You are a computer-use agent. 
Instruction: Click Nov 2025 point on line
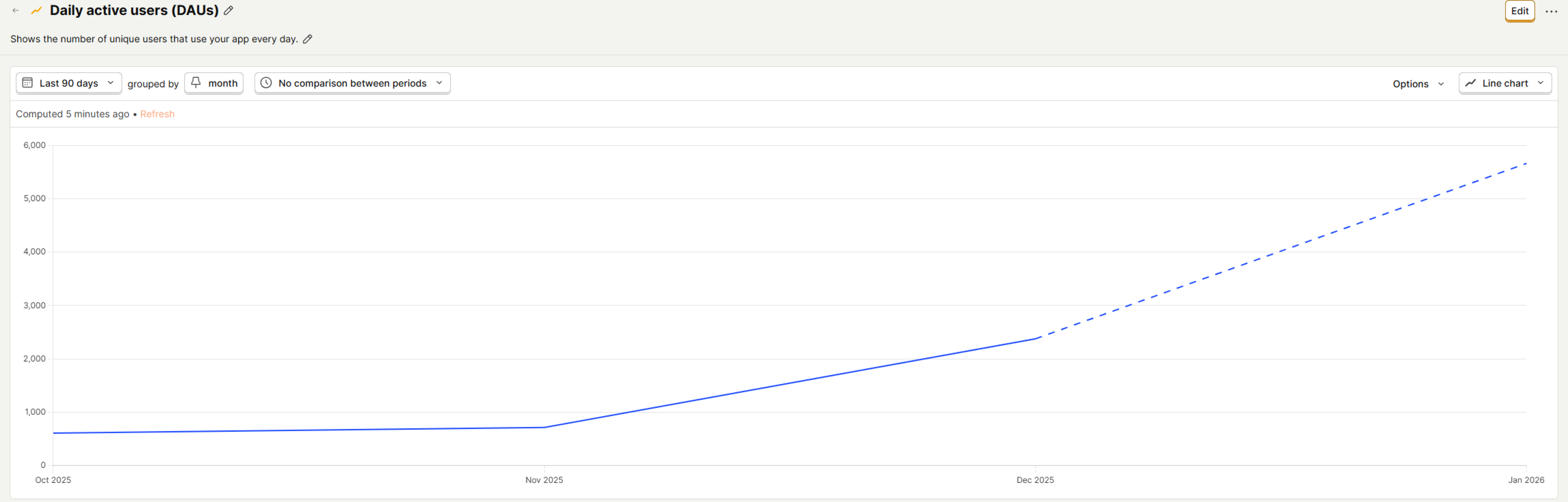coord(544,427)
